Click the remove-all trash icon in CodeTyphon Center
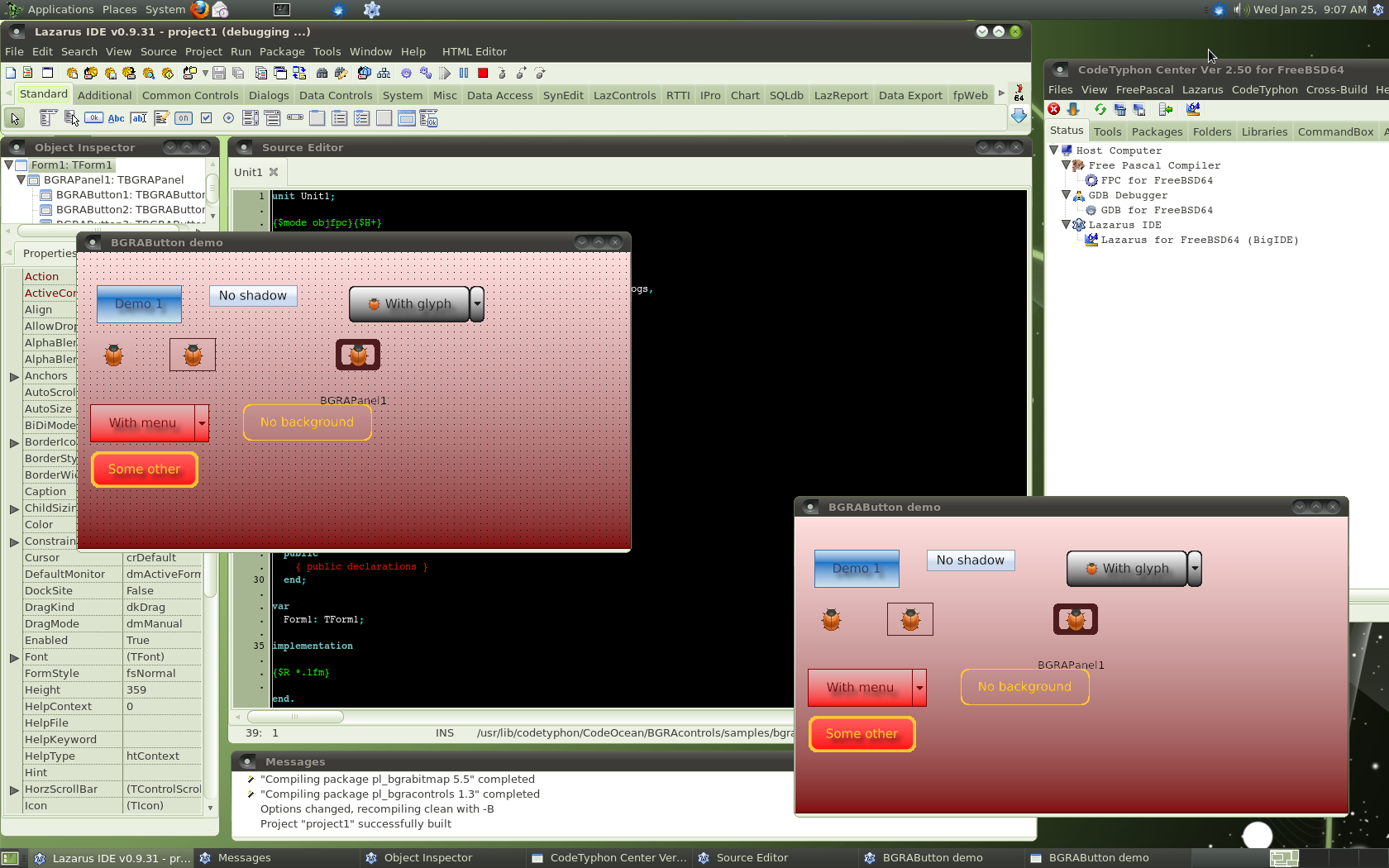 pyautogui.click(x=1119, y=109)
